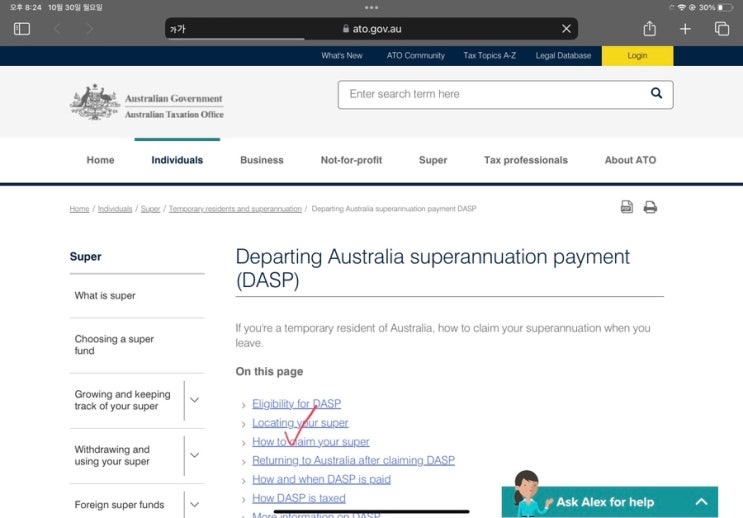Jump to 'Returning to Australia after claiming DASP'
Image resolution: width=743 pixels, height=518 pixels.
pos(353,461)
